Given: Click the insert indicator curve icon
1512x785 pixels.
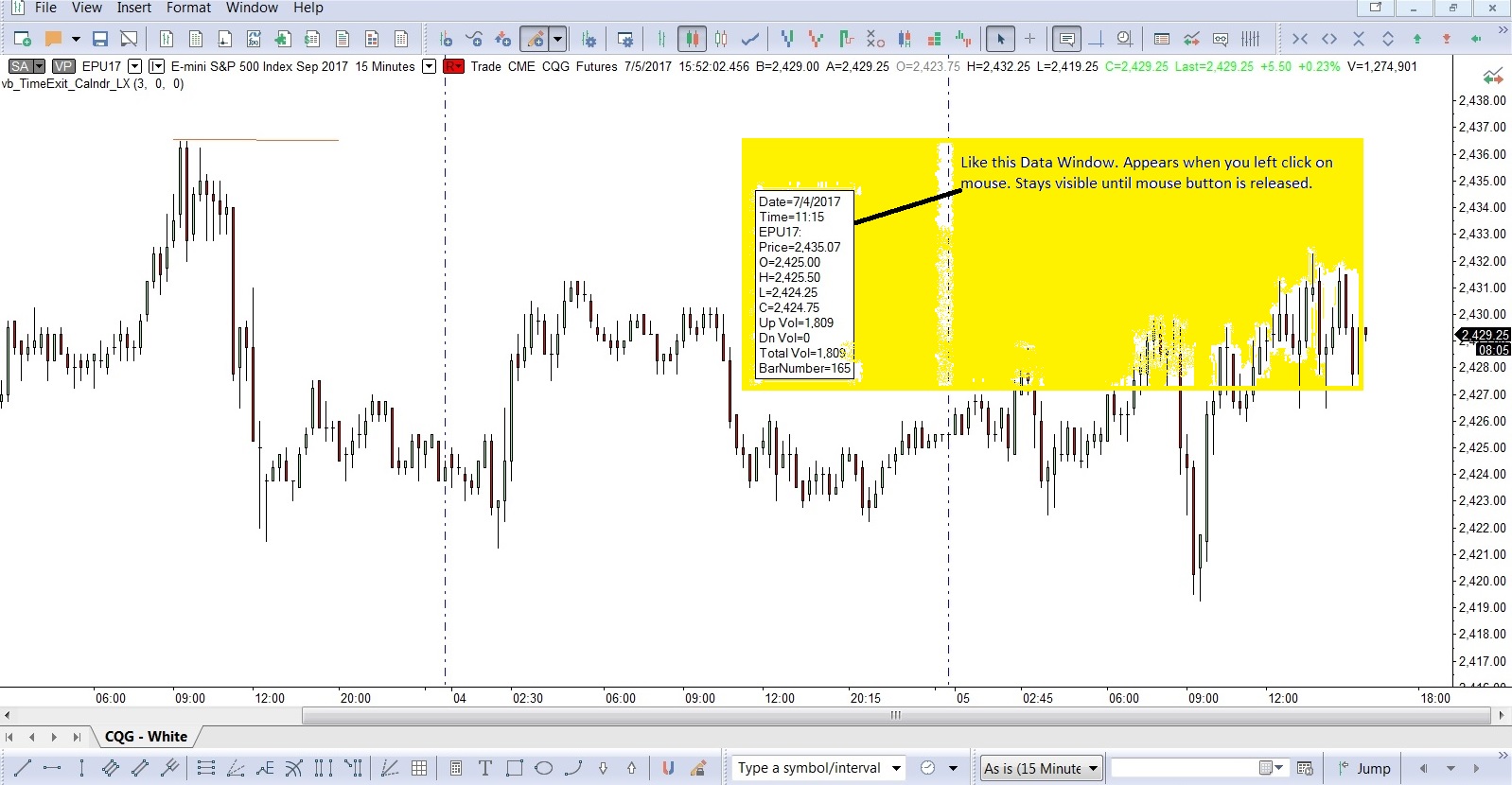Looking at the screenshot, I should point(474,39).
